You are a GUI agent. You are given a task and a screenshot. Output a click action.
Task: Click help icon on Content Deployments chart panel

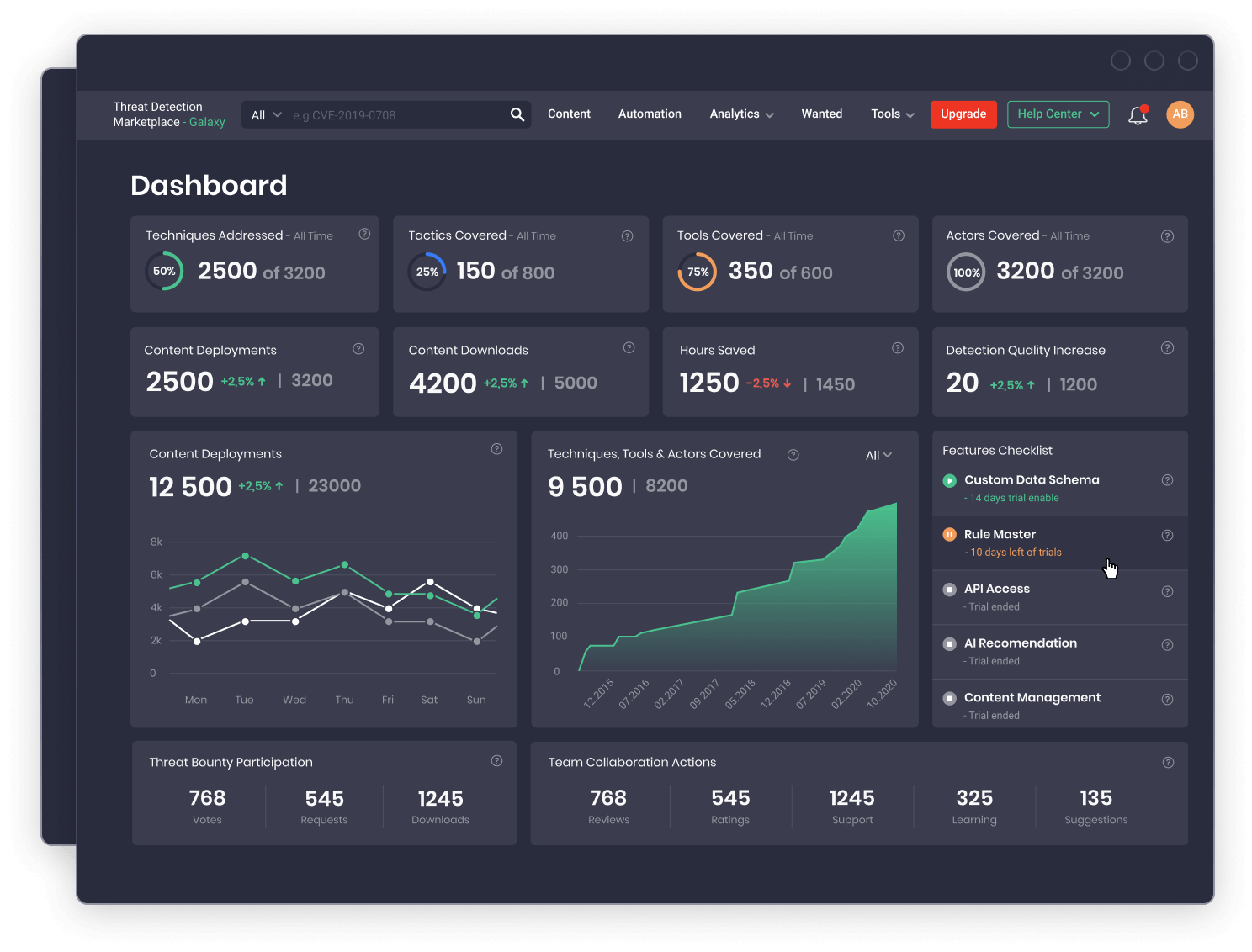496,449
